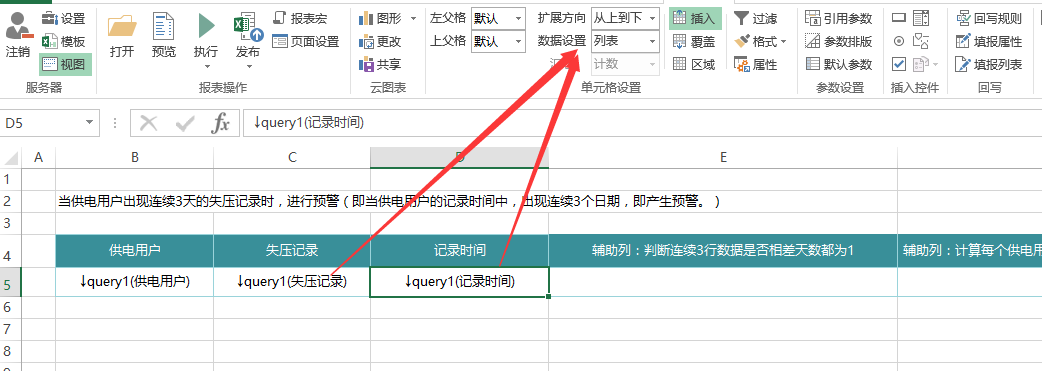Viewport: 1042px width, 371px height.
Task: Open the Name Box dropdown arrow
Action: [90, 123]
